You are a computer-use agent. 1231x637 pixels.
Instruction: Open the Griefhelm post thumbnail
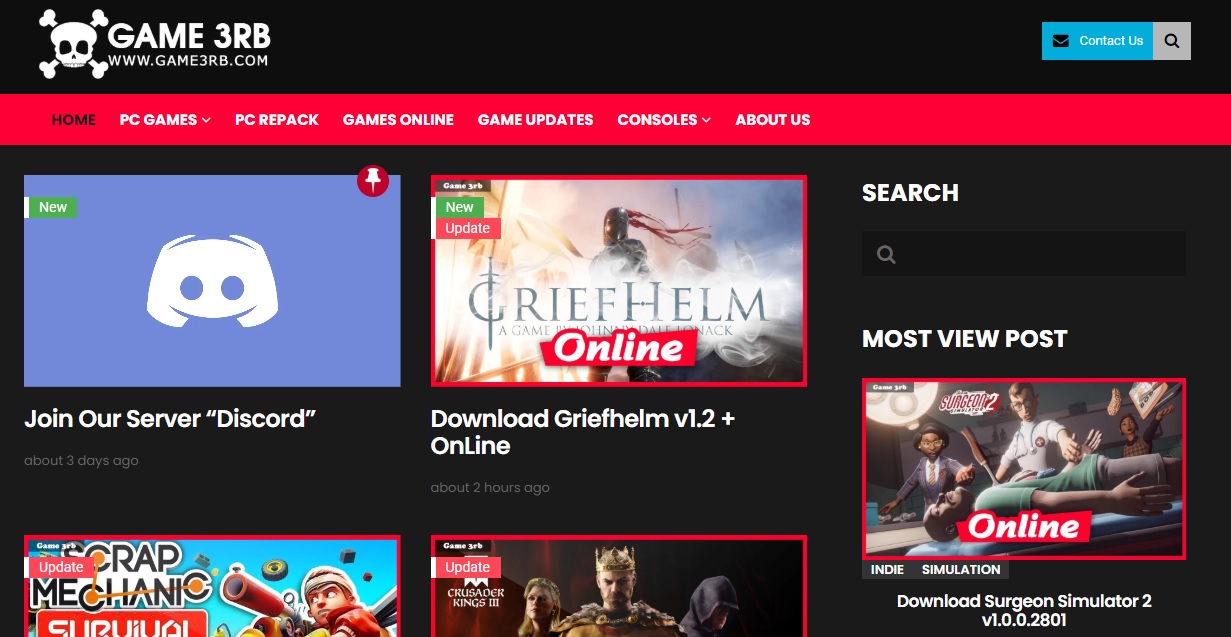click(x=619, y=281)
